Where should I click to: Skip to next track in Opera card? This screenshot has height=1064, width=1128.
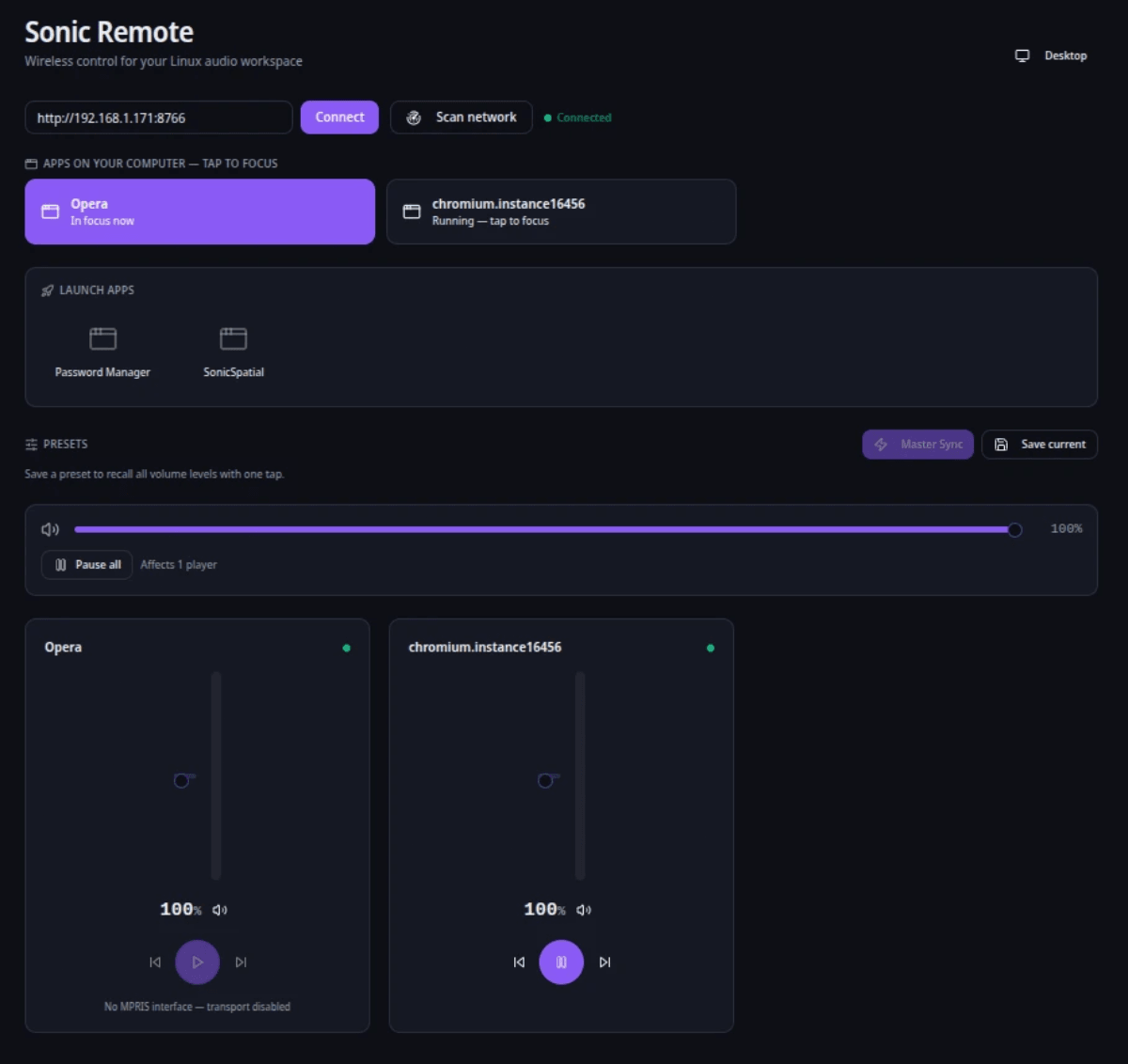coord(241,962)
